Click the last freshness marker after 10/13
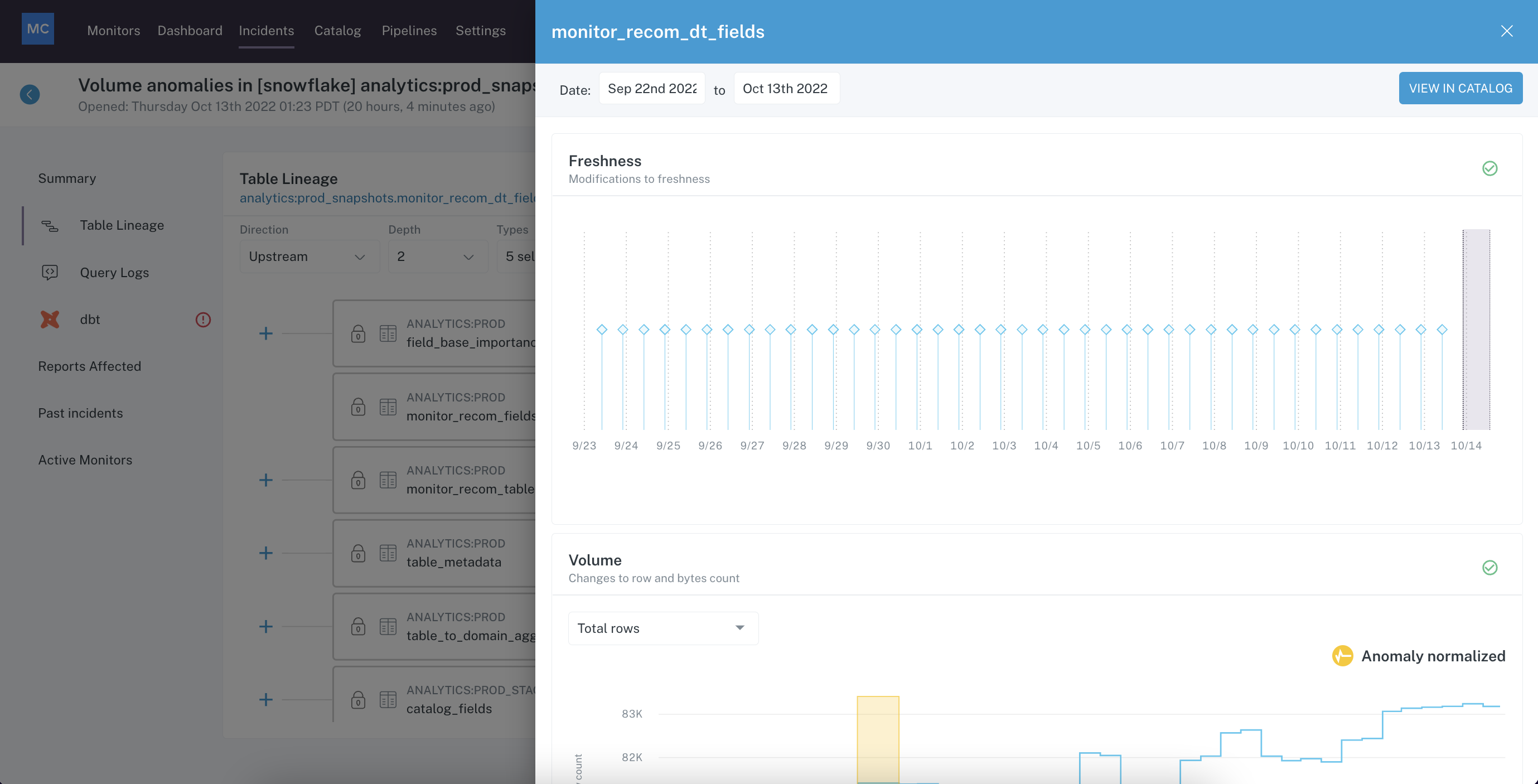 tap(1442, 330)
